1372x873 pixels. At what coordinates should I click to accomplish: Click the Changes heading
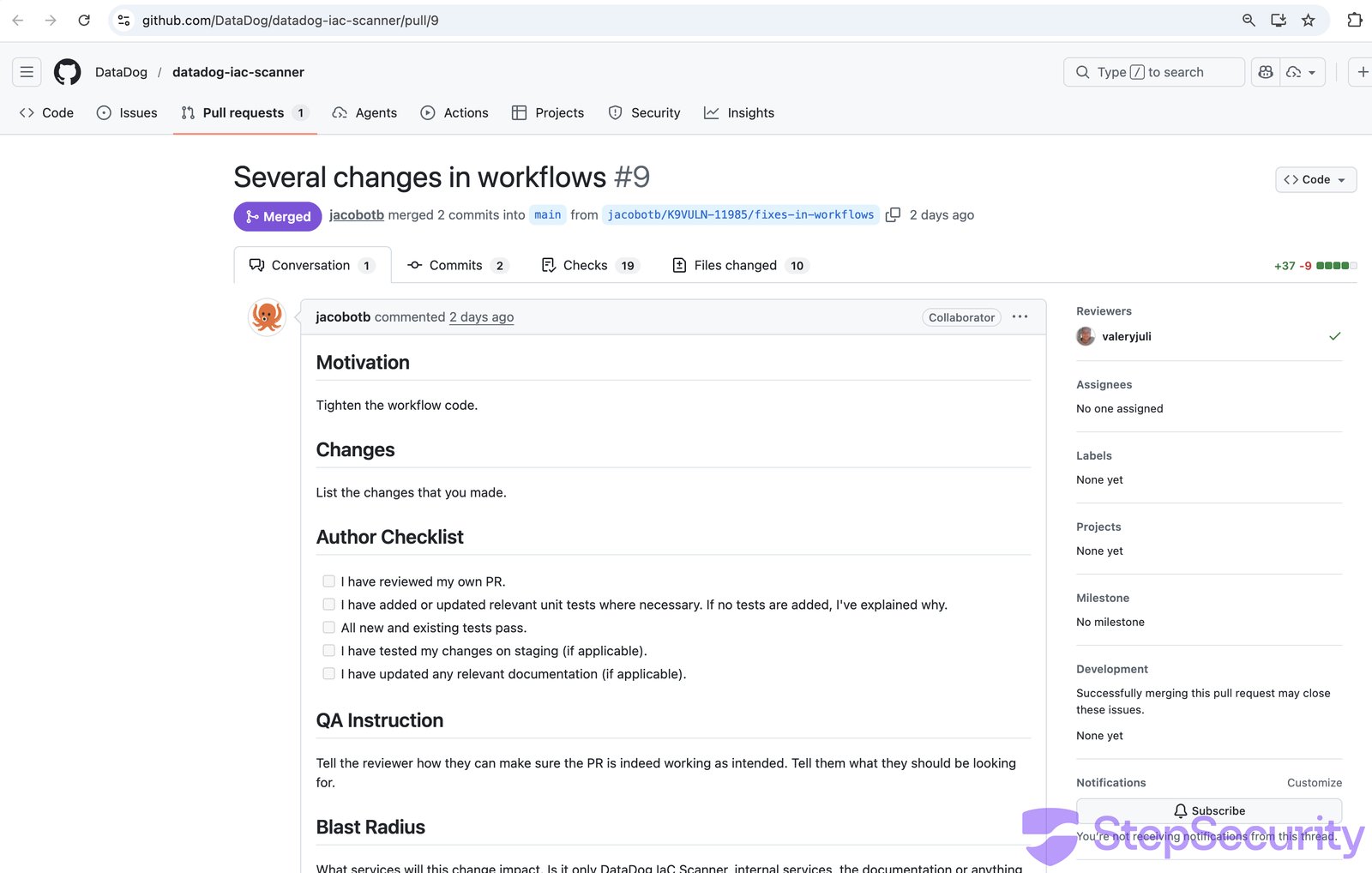click(355, 449)
